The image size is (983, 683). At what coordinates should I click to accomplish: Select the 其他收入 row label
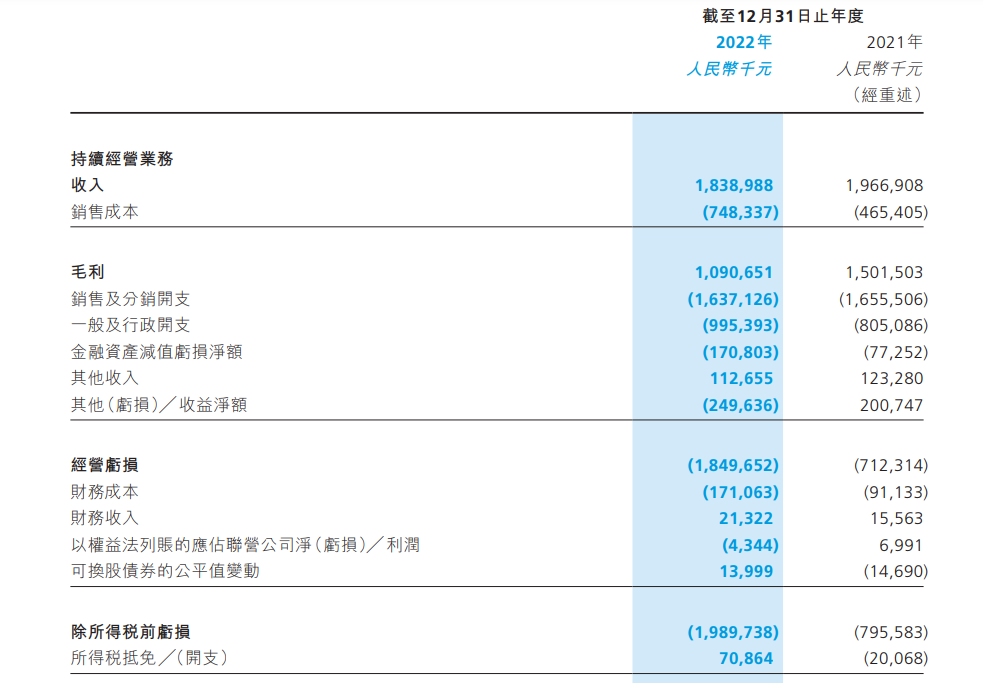tap(105, 378)
